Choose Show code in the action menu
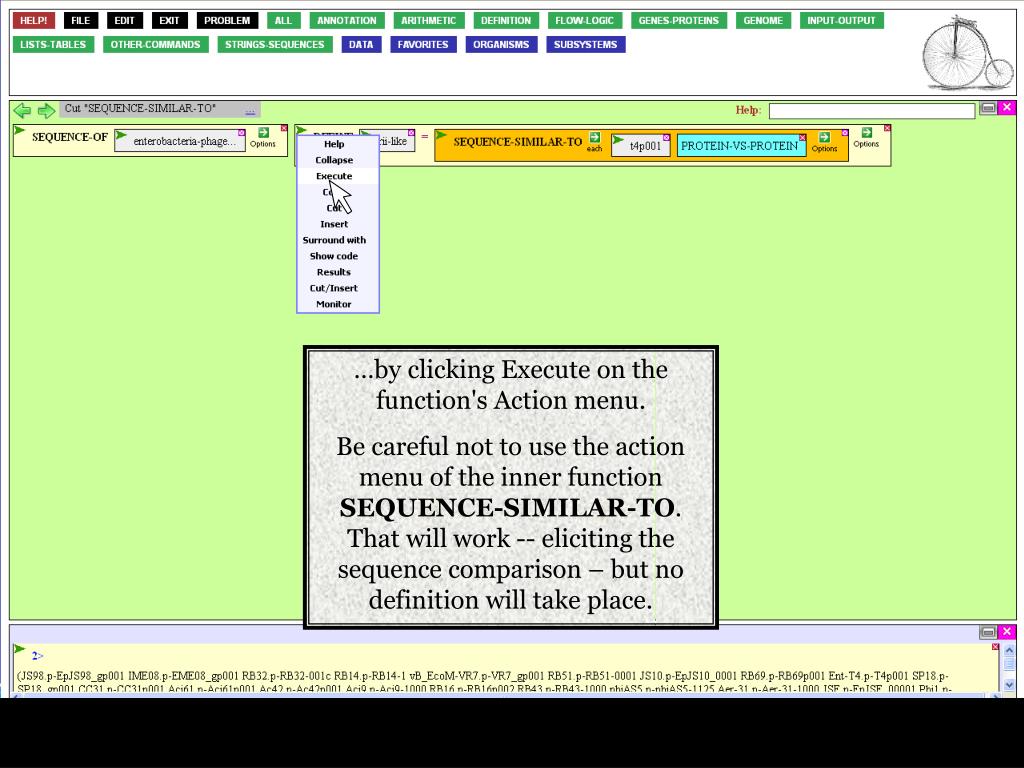This screenshot has width=1024, height=768. [334, 256]
